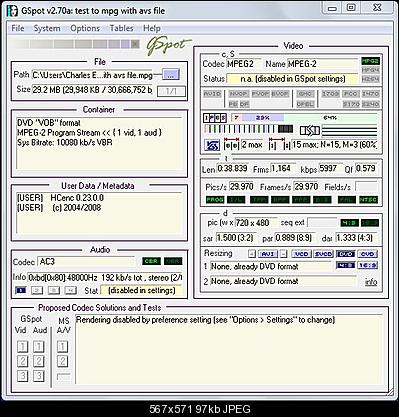Click the 720 x 480 picture size

[x=256, y=223]
